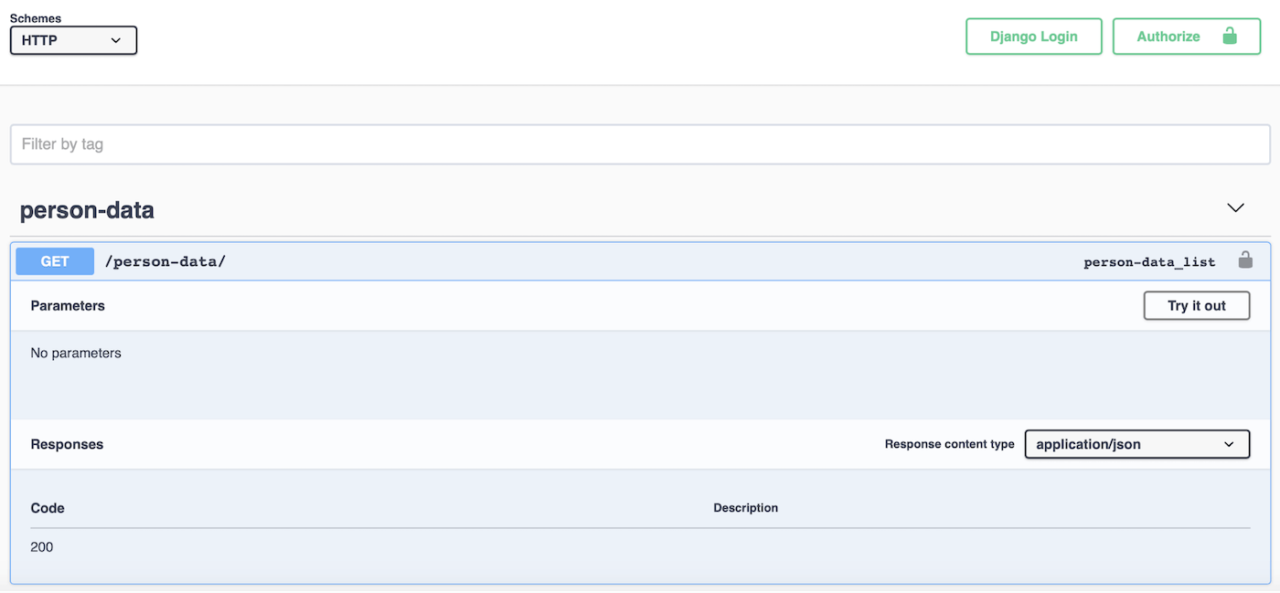Click the 200 response code row

pyautogui.click(x=41, y=547)
